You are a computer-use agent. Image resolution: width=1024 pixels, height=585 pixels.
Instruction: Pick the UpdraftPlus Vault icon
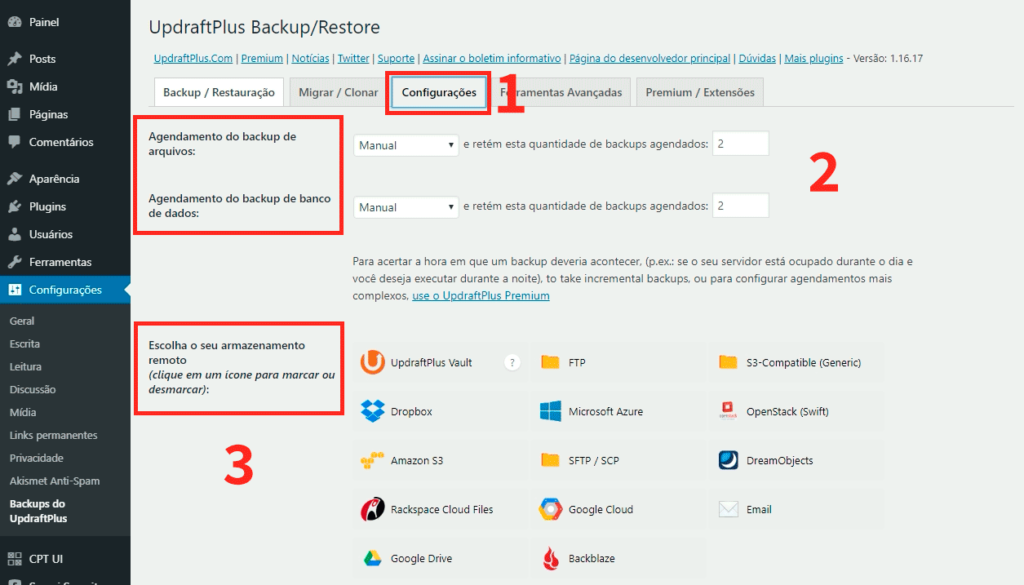click(373, 362)
